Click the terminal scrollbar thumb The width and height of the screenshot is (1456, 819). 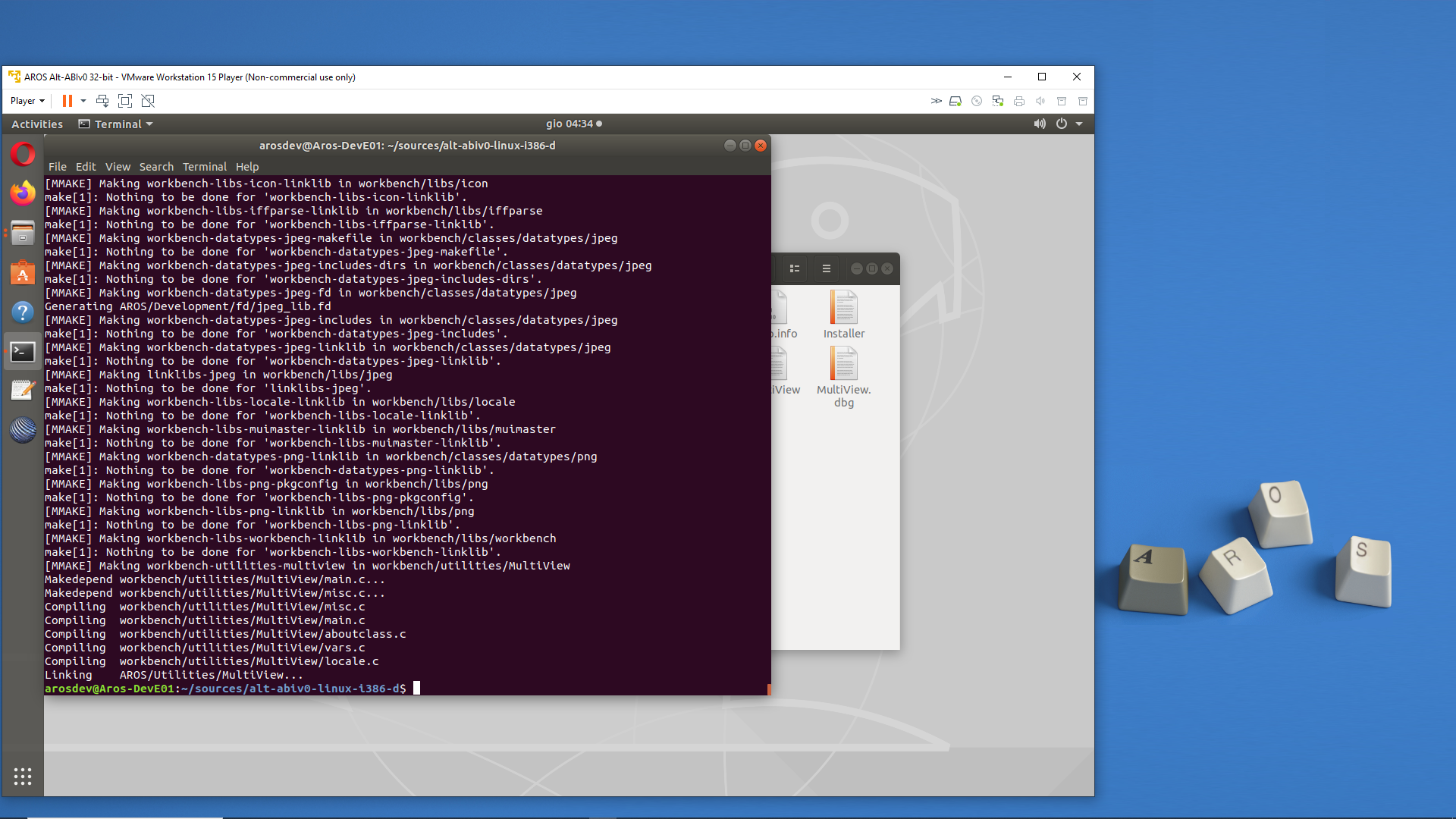pyautogui.click(x=769, y=689)
